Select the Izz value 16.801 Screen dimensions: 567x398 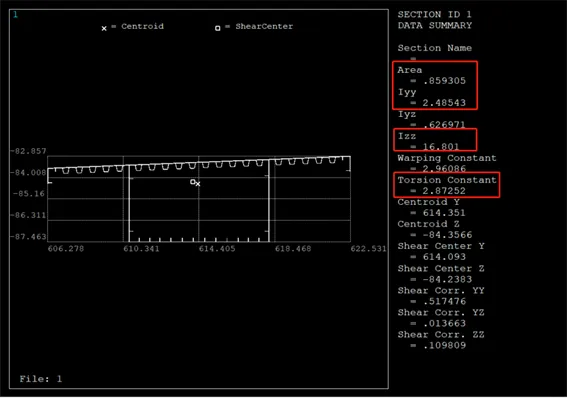pos(441,147)
